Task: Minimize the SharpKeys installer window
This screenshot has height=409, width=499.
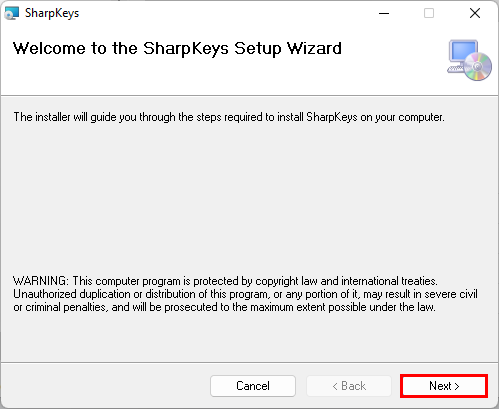Action: tap(384, 13)
